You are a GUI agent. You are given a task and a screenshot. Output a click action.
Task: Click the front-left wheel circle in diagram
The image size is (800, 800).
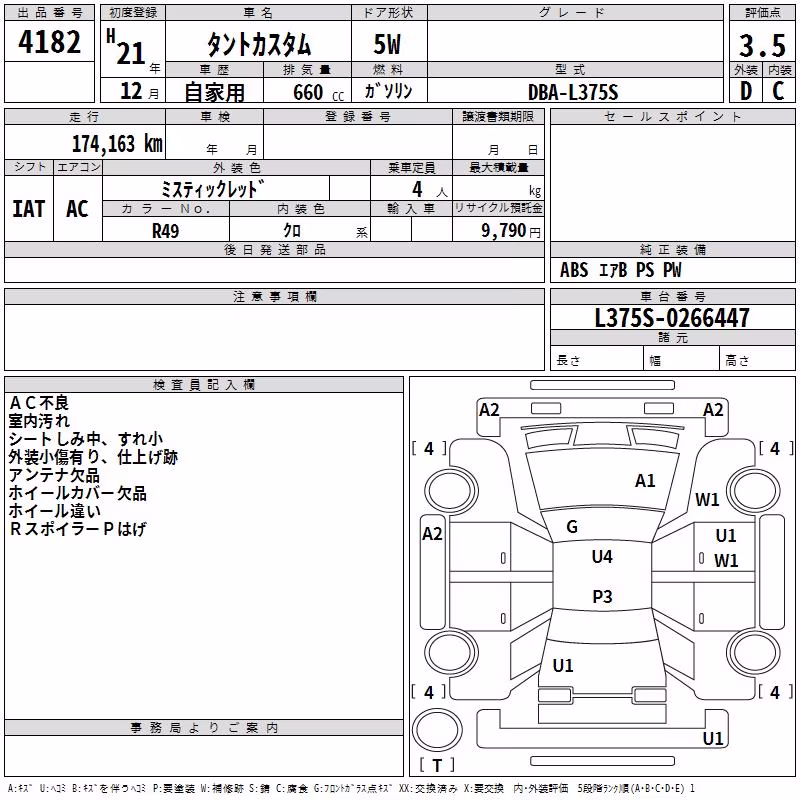click(x=451, y=491)
